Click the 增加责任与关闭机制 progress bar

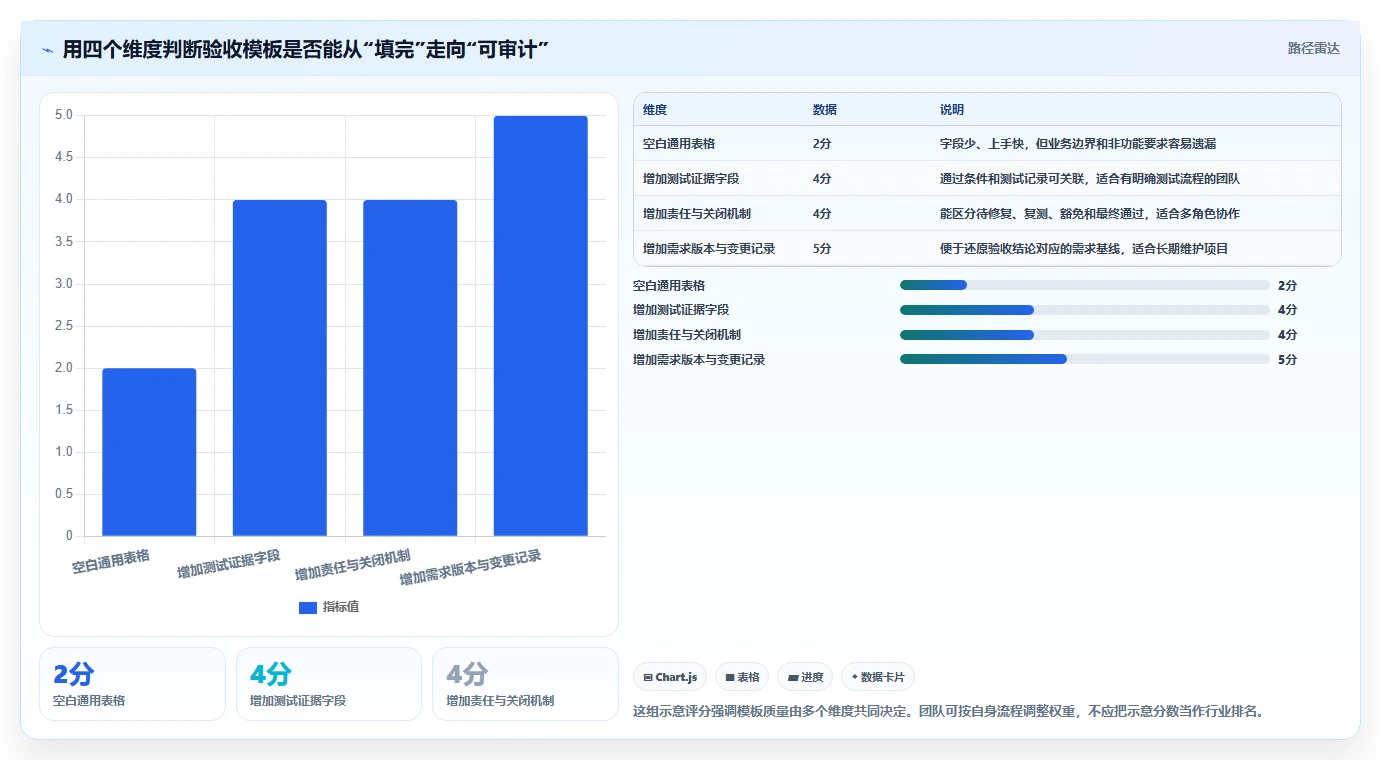1085,335
